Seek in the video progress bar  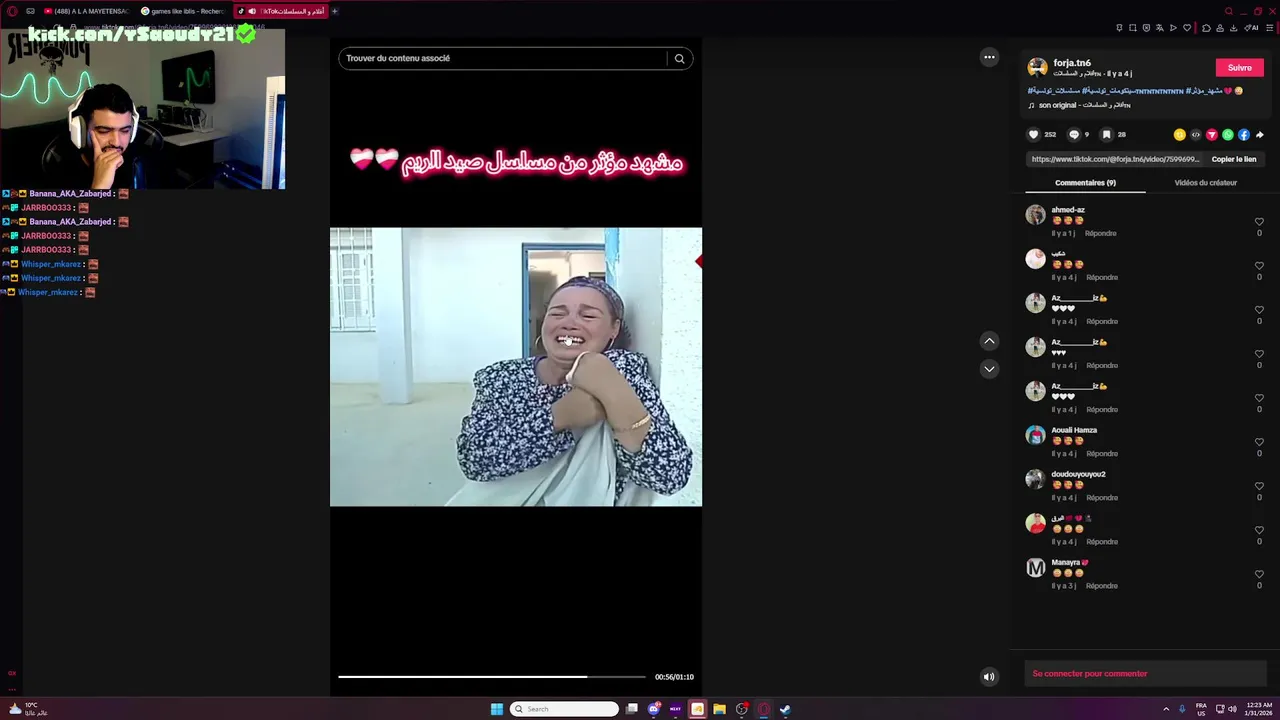pos(492,677)
